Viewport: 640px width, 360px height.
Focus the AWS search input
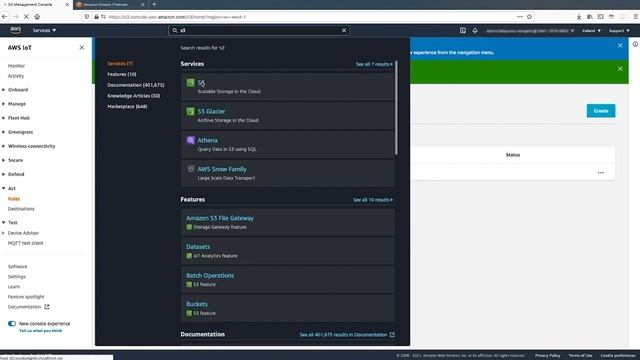(259, 30)
